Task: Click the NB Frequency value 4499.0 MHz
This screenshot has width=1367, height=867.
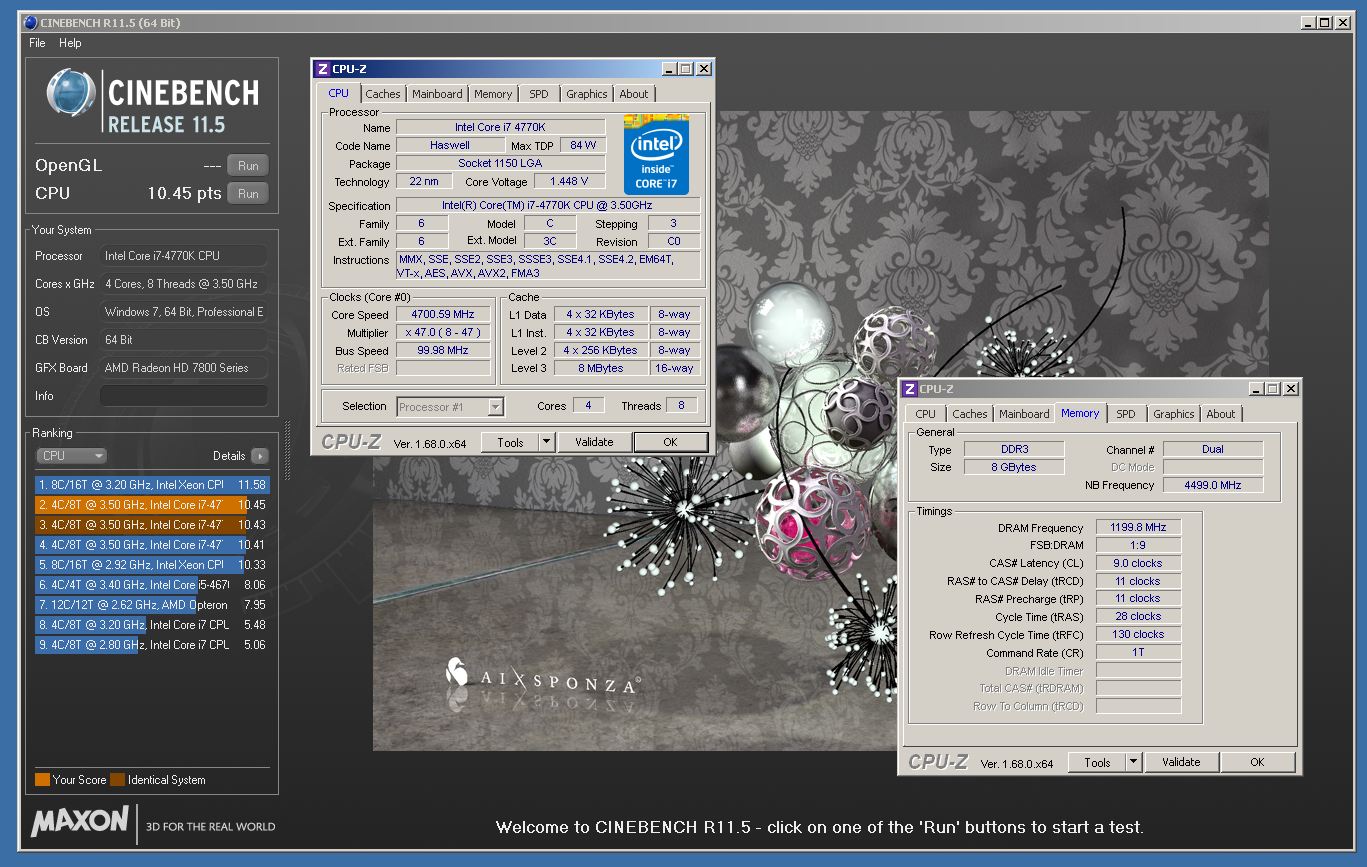Action: coord(1213,485)
